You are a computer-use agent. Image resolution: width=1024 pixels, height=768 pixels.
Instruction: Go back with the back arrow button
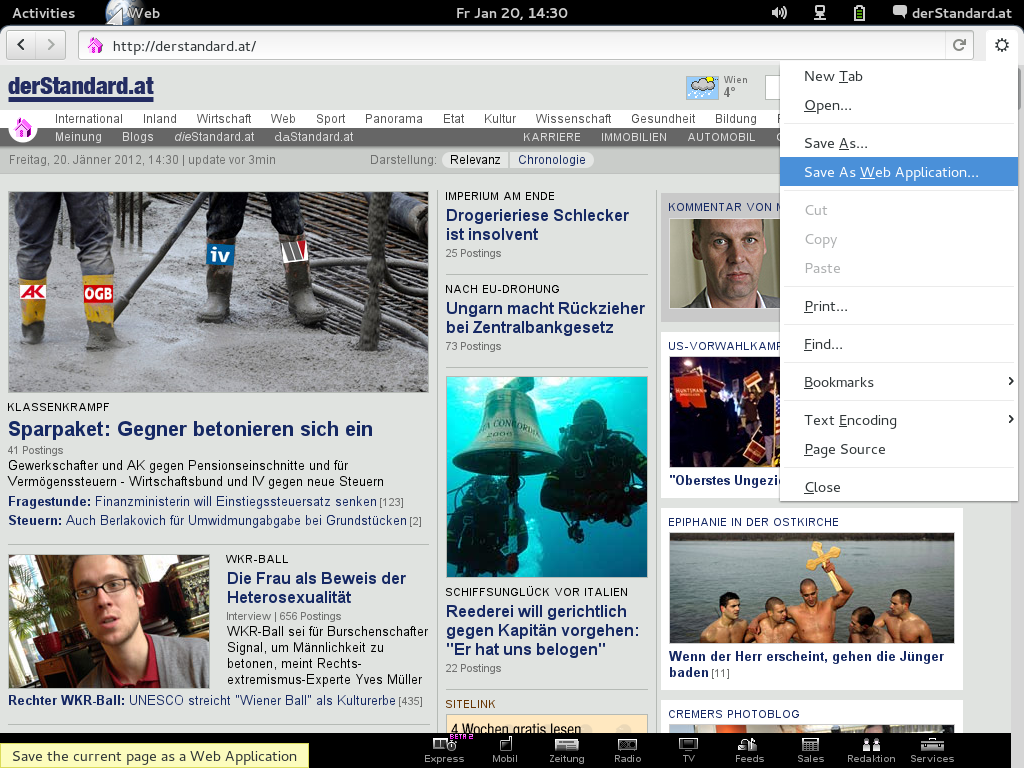point(22,45)
